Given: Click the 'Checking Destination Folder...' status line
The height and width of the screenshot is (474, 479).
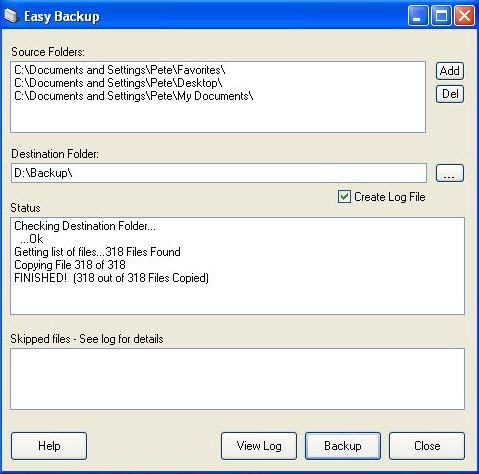Looking at the screenshot, I should pos(85,226).
